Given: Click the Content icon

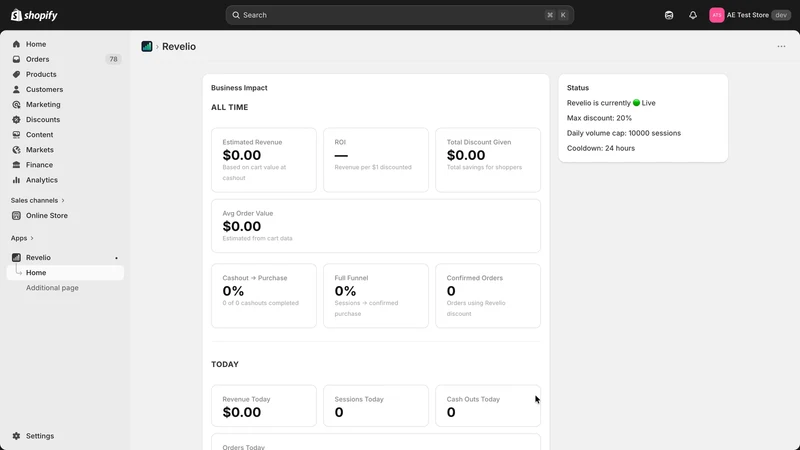Looking at the screenshot, I should coord(16,135).
